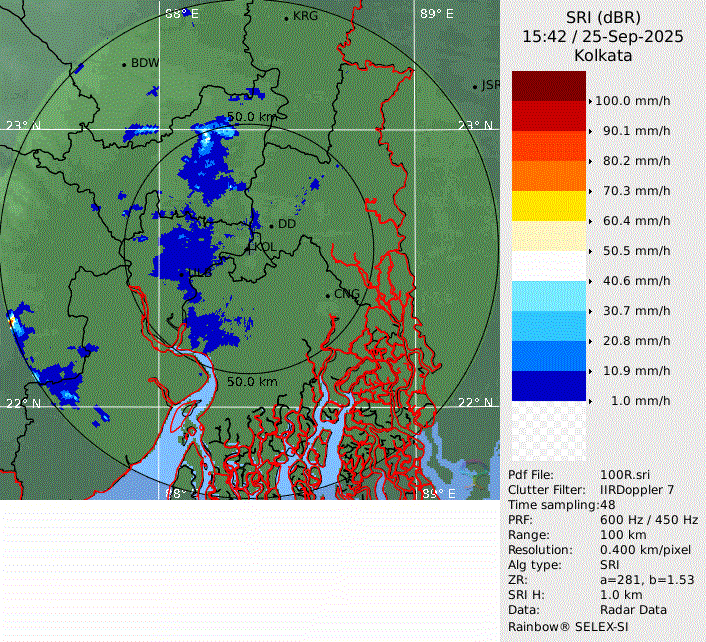Viewport: 706px width, 642px height.
Task: Click the 22° N latitude label at left
Action: point(23,403)
